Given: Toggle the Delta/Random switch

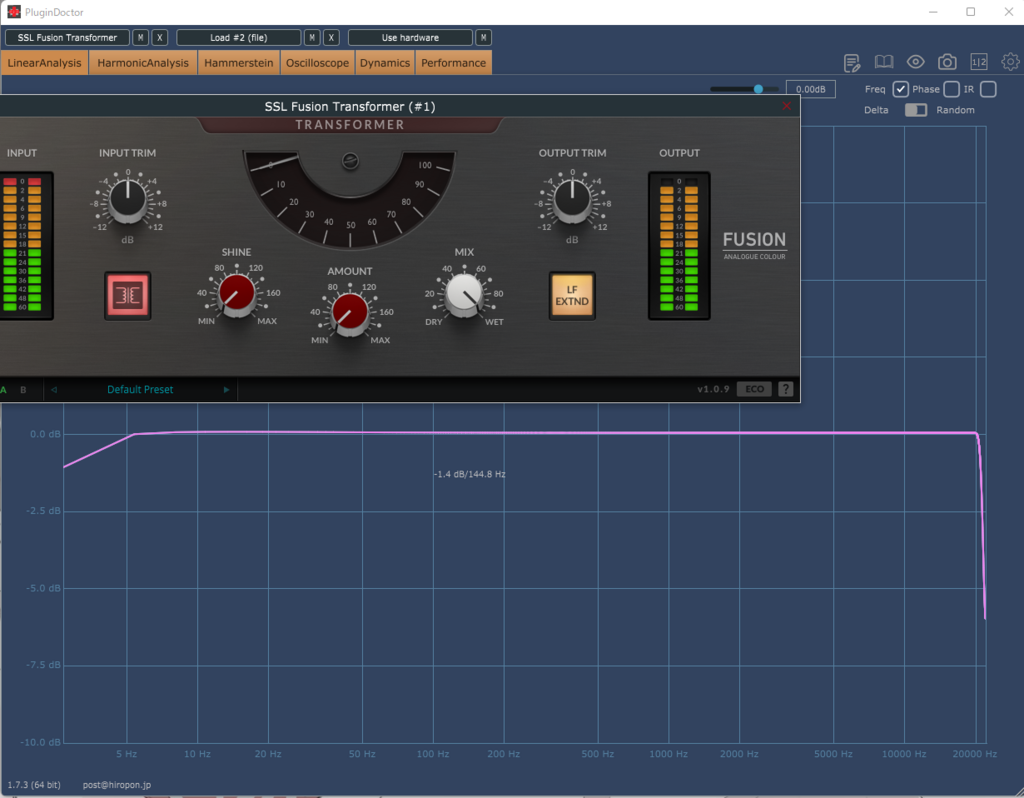Looking at the screenshot, I should (916, 110).
